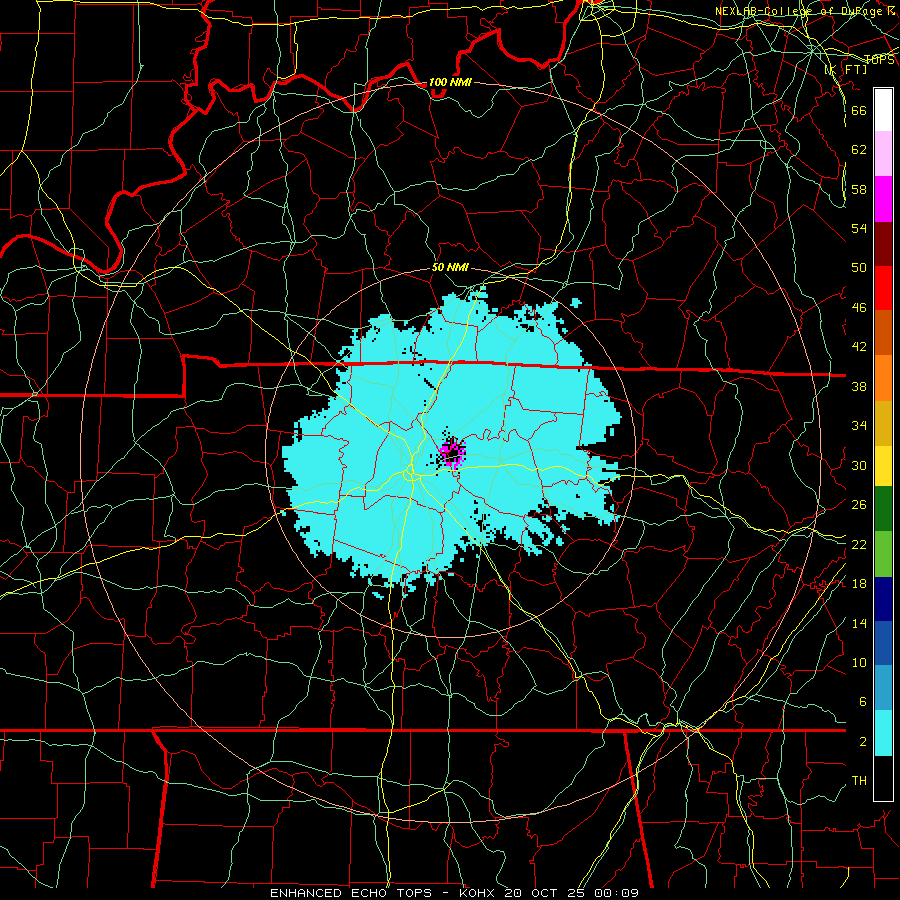Viewport: 900px width, 900px height.
Task: Click the "58" scale value
Action: (859, 189)
